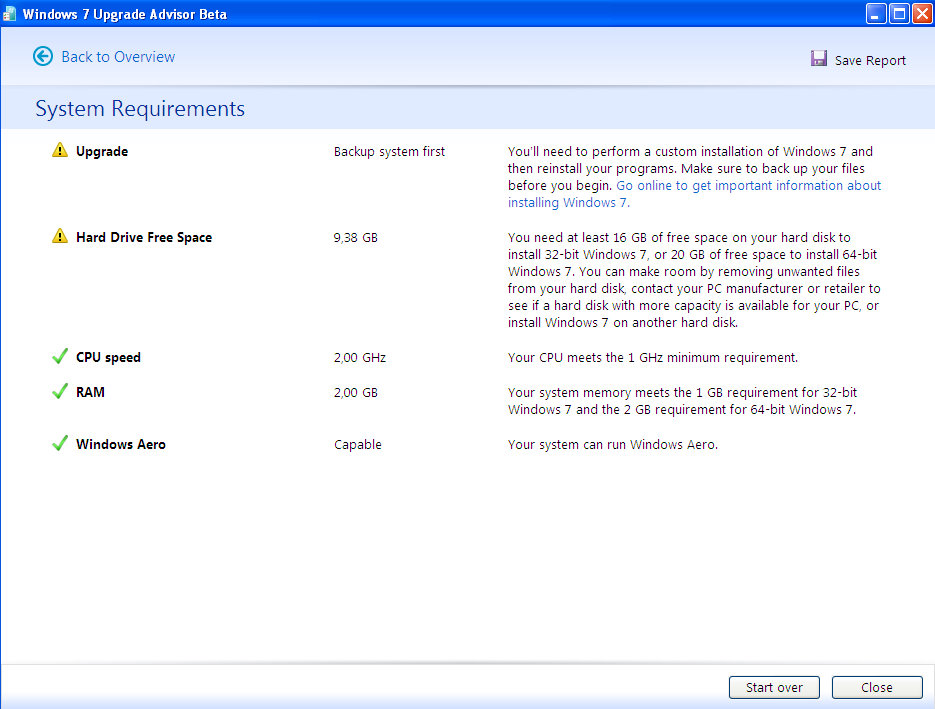The image size is (935, 709).
Task: Click 'Your CPU meets the 1 GHz' text
Action: 652,358
